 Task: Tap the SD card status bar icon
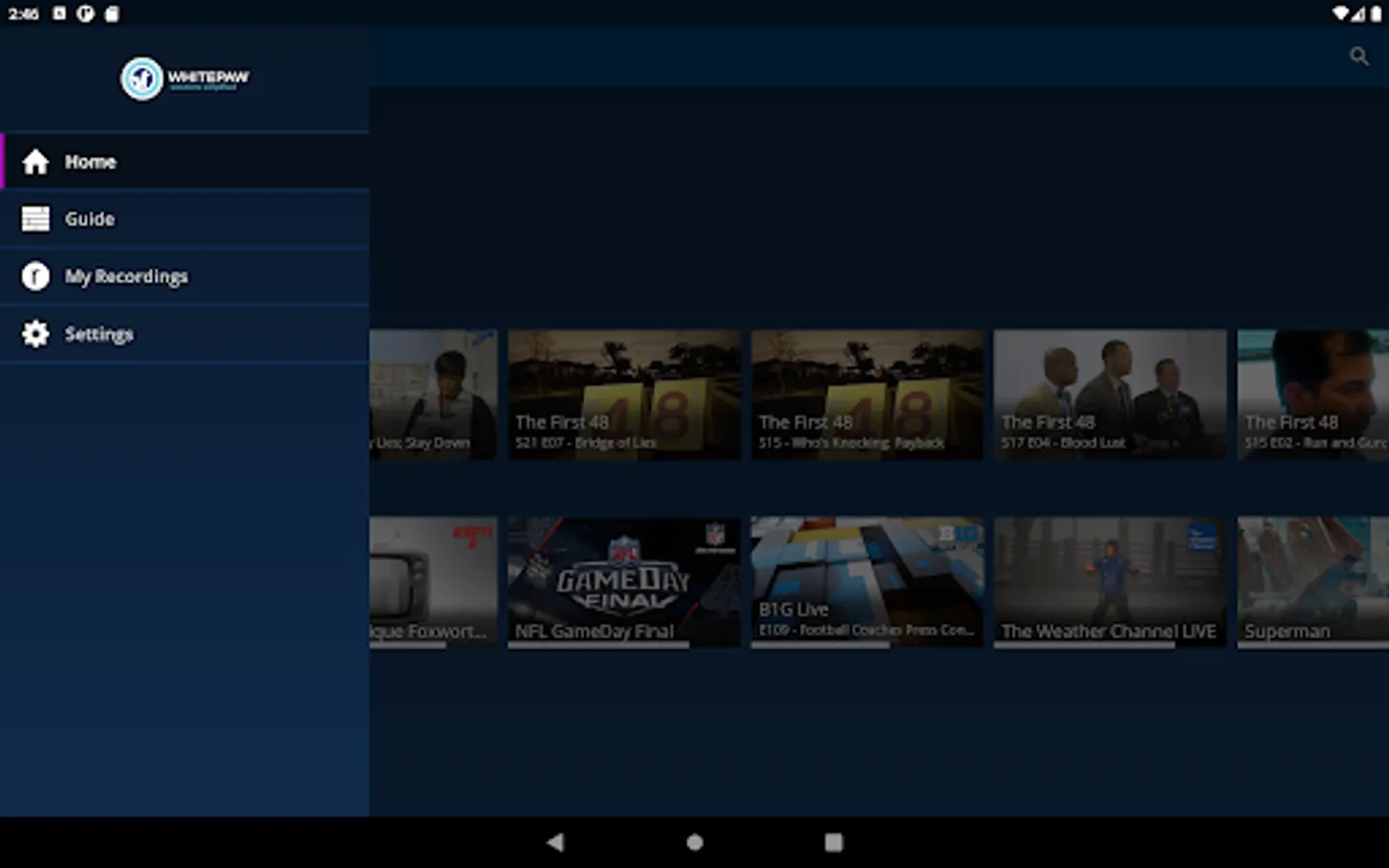pos(112,14)
